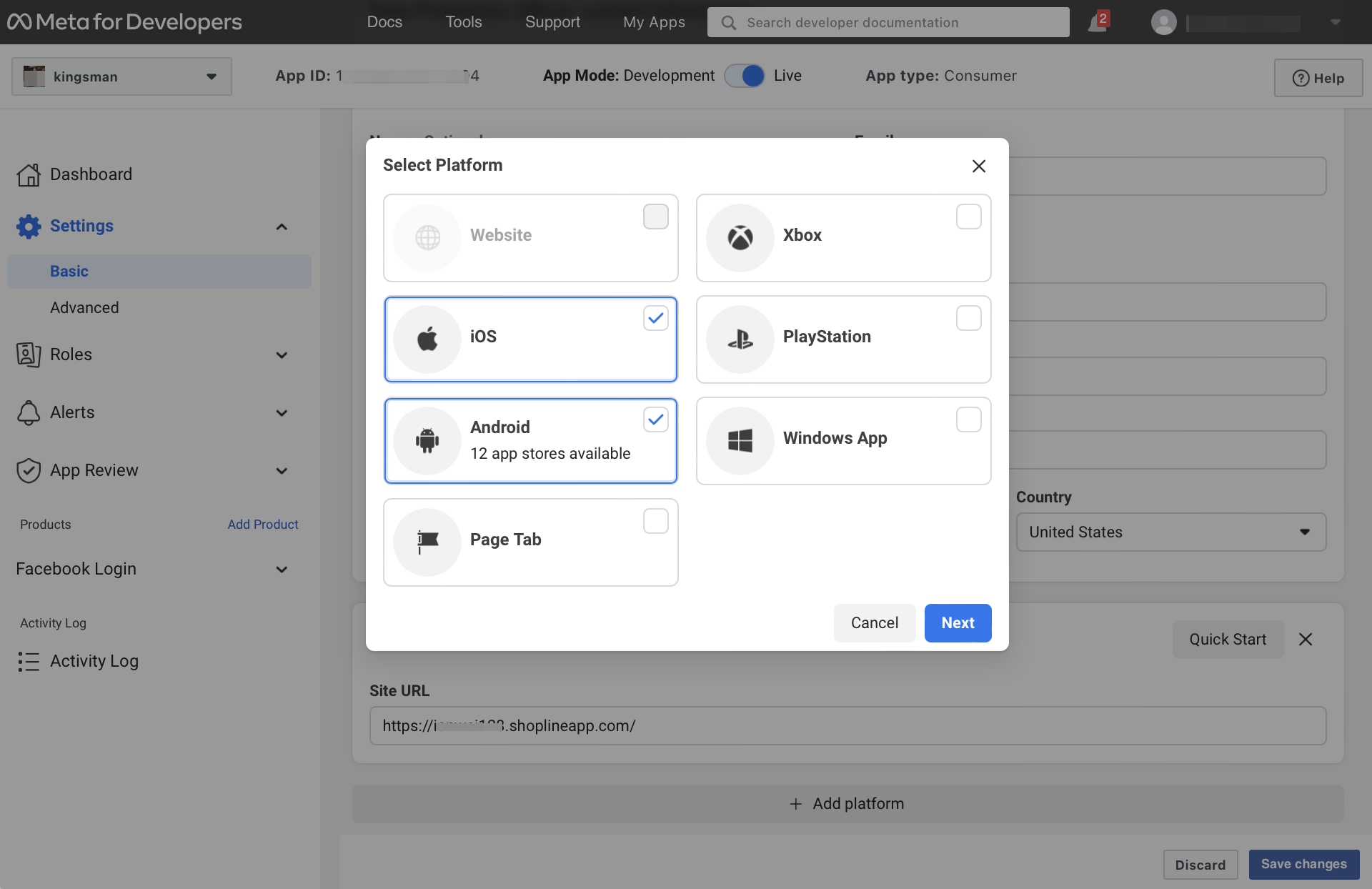Click the kingsman app thumbnail icon
The width and height of the screenshot is (1372, 889).
(x=34, y=76)
